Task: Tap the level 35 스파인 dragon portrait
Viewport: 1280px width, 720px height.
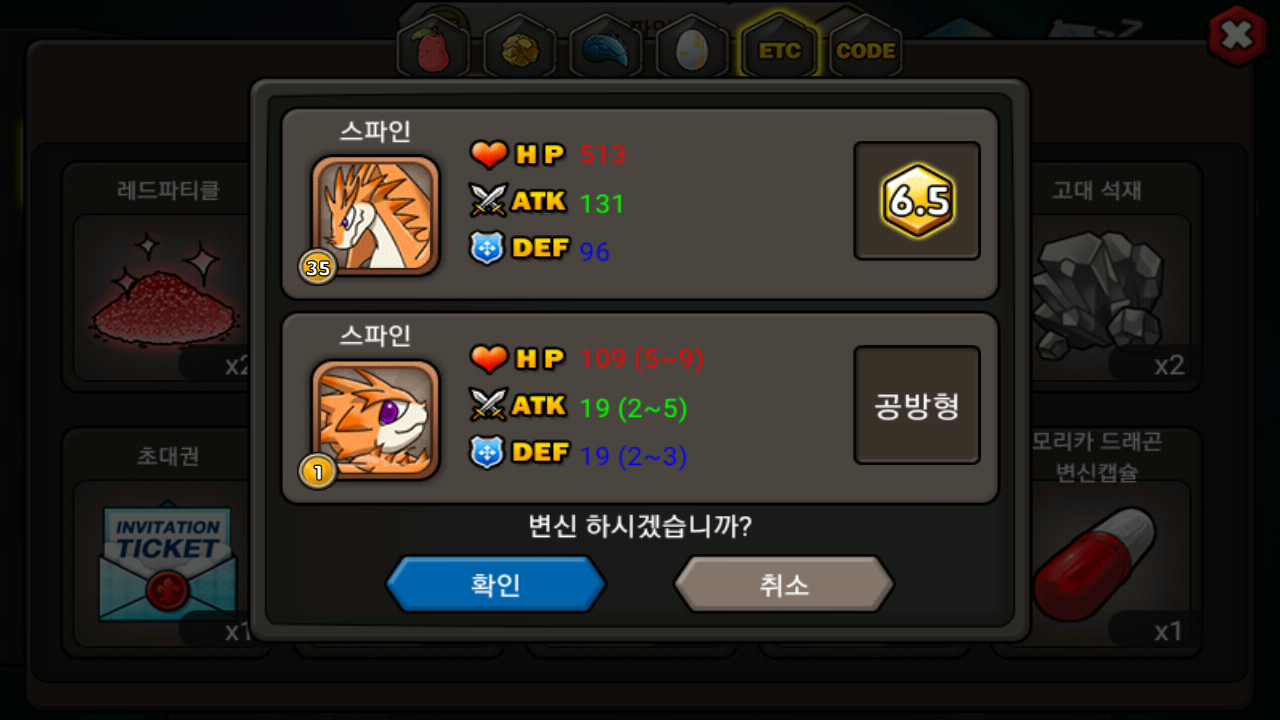Action: 375,215
